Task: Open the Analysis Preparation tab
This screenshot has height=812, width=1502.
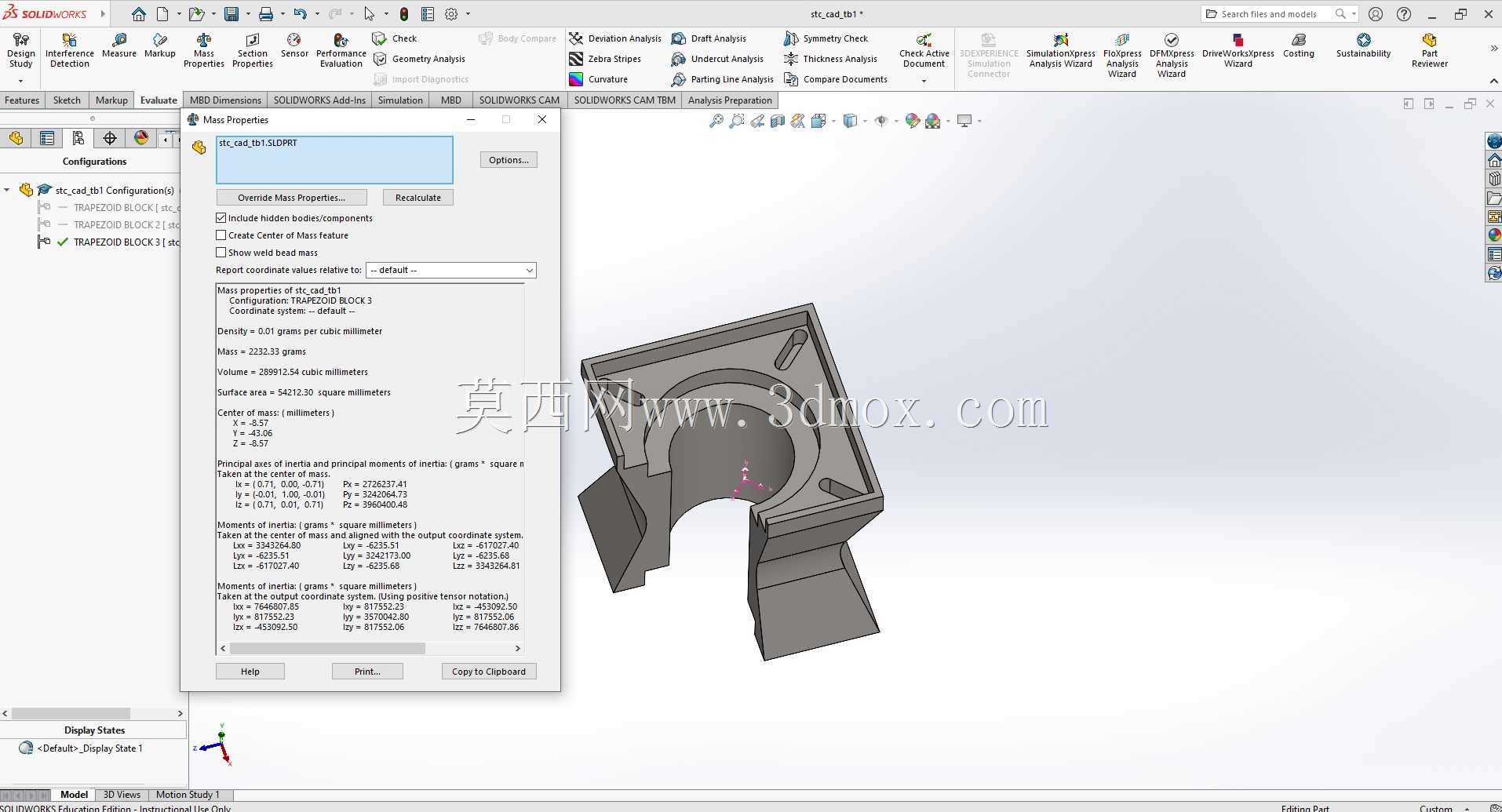Action: click(x=730, y=100)
